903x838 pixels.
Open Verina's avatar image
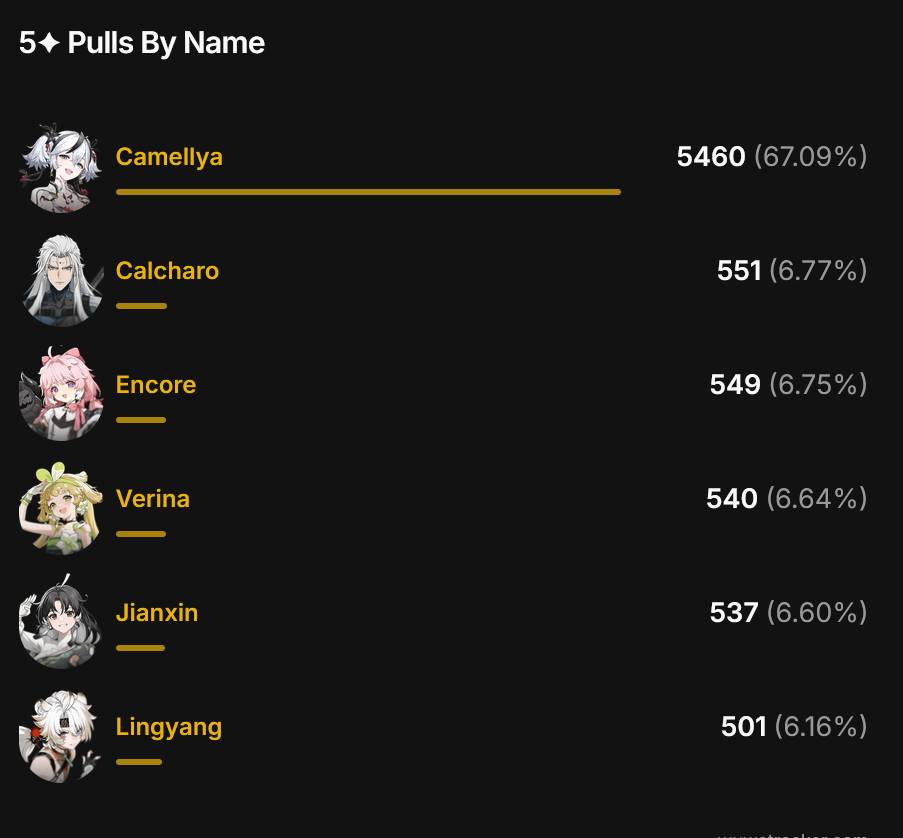pos(61,509)
